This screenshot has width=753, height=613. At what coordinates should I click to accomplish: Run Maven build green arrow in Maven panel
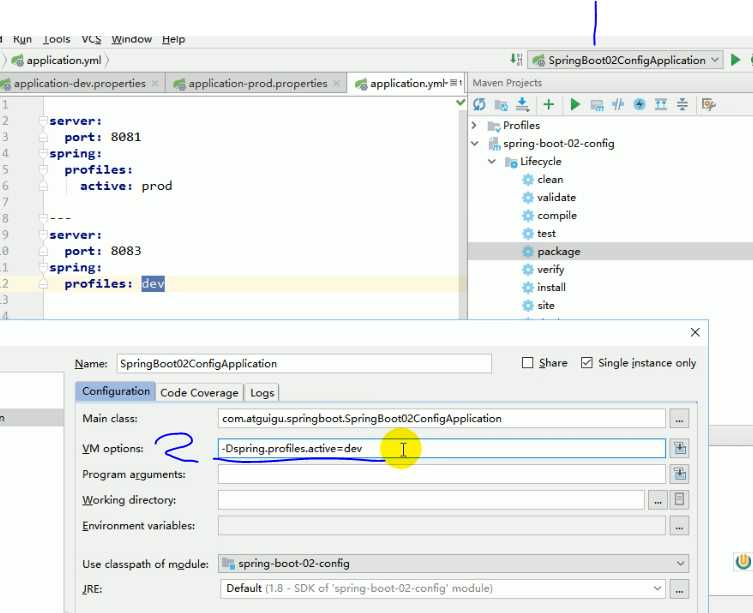click(575, 104)
